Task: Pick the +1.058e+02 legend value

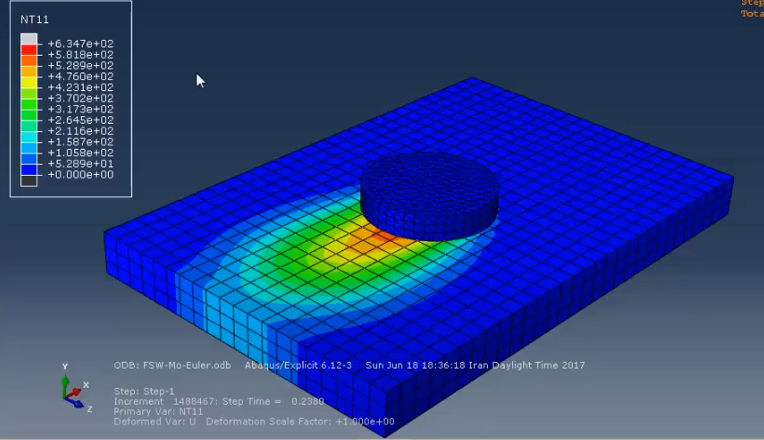Action: (x=80, y=153)
